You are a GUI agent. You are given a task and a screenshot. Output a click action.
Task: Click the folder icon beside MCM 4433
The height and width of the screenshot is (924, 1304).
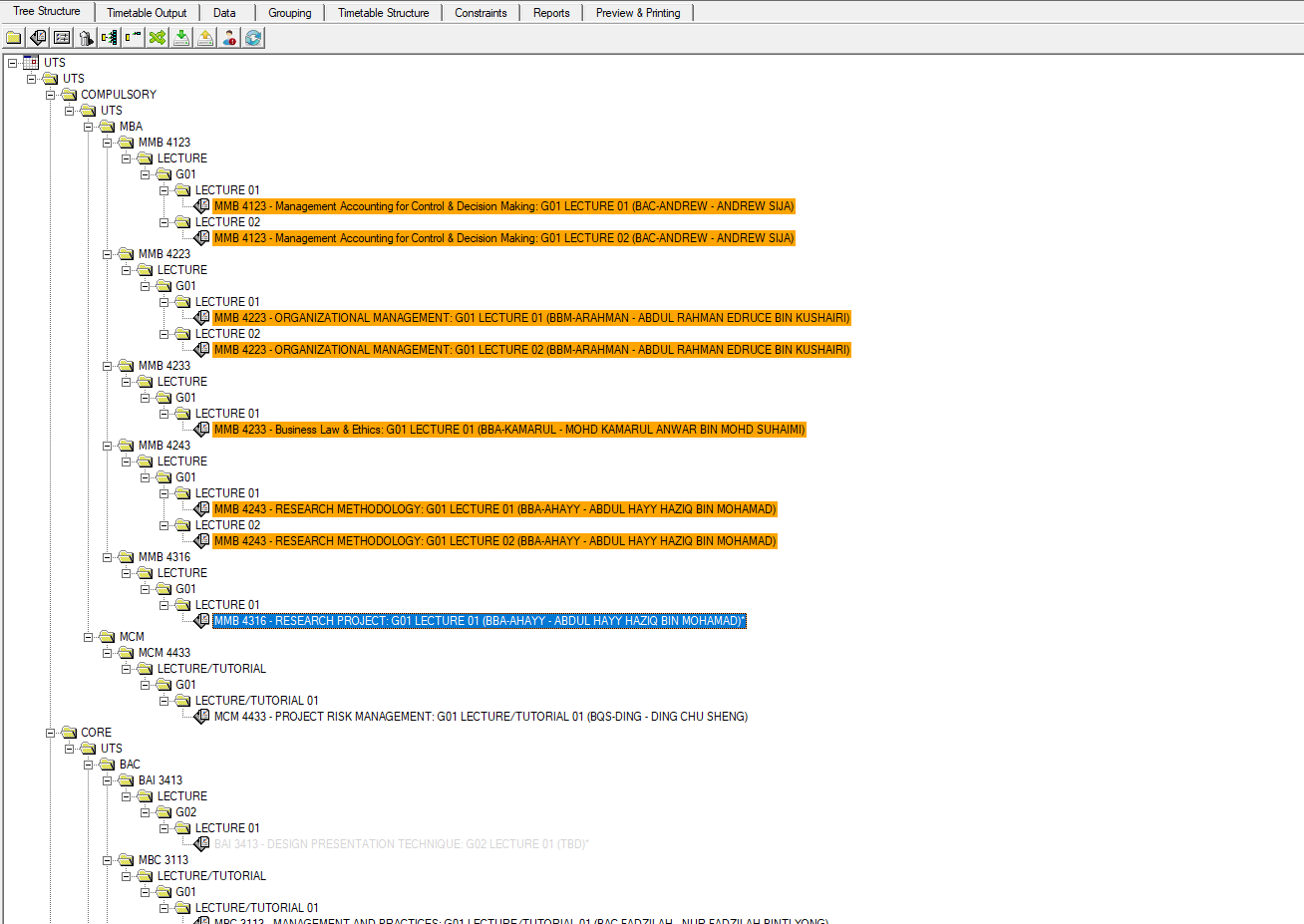click(x=126, y=653)
